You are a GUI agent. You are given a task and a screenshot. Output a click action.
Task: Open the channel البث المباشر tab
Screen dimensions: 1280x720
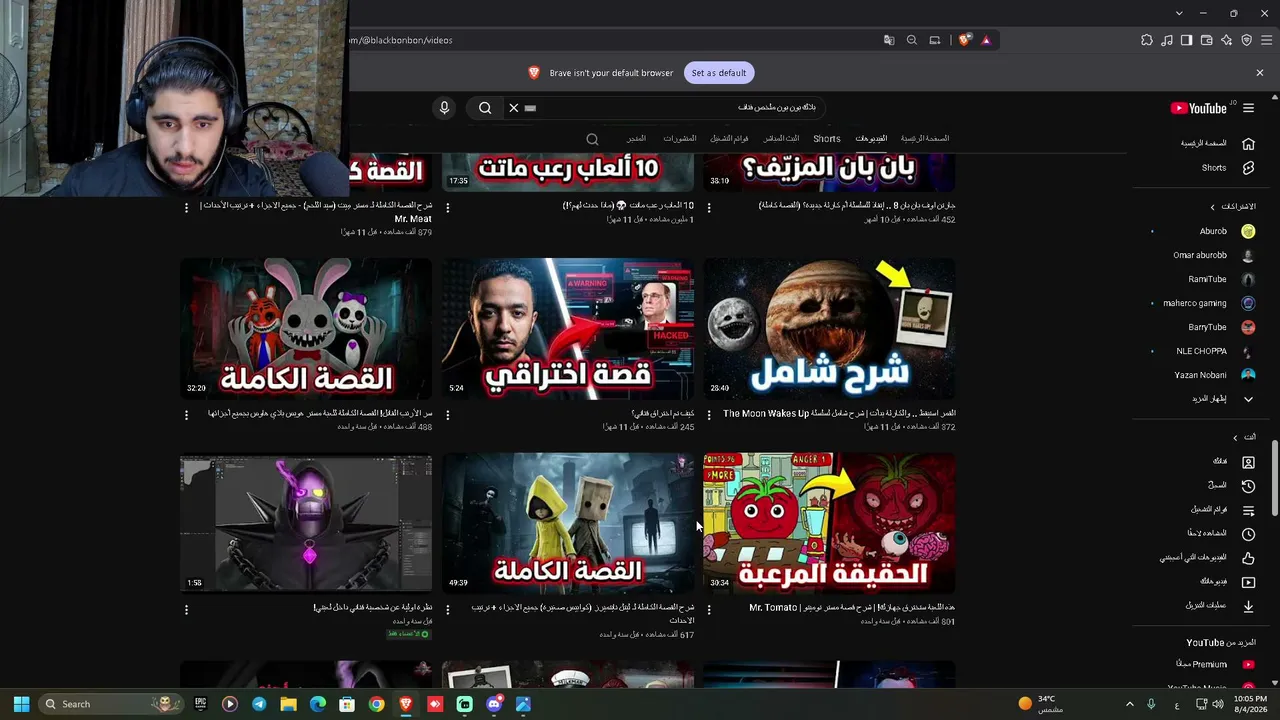point(781,139)
